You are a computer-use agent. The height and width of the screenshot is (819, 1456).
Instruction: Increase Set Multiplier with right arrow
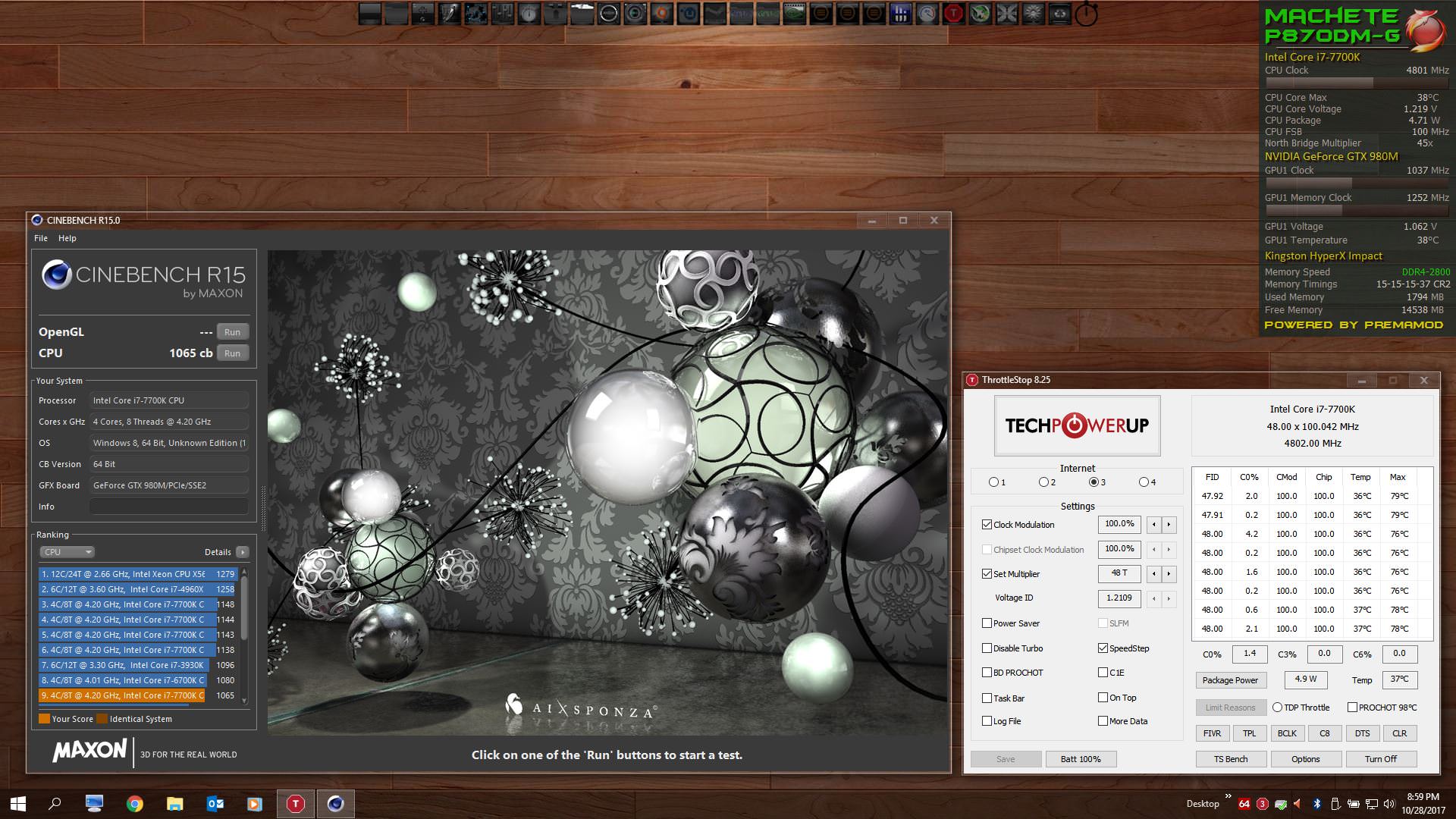pyautogui.click(x=1169, y=574)
